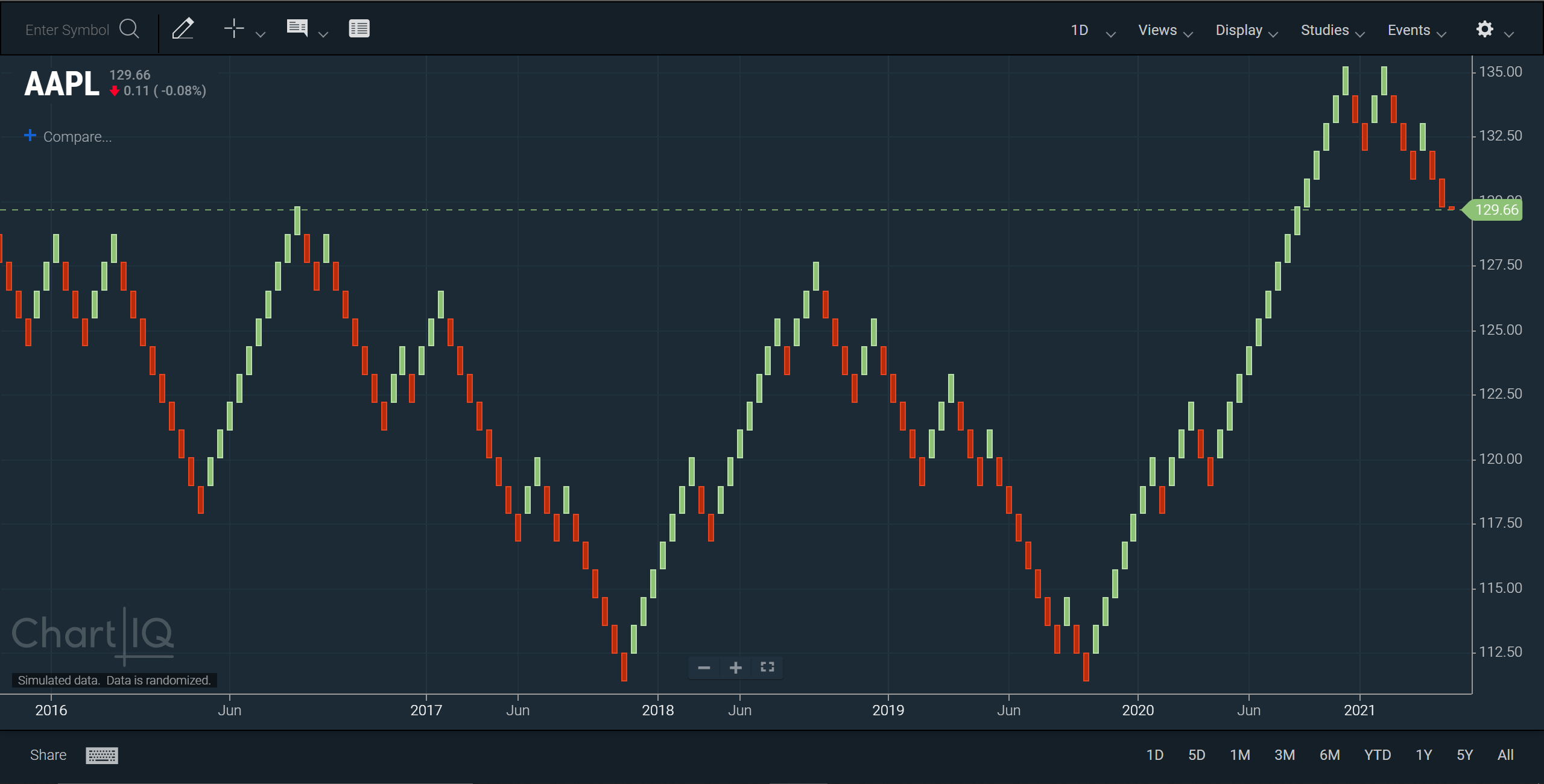Click the 2019 date axis label

[x=888, y=710]
